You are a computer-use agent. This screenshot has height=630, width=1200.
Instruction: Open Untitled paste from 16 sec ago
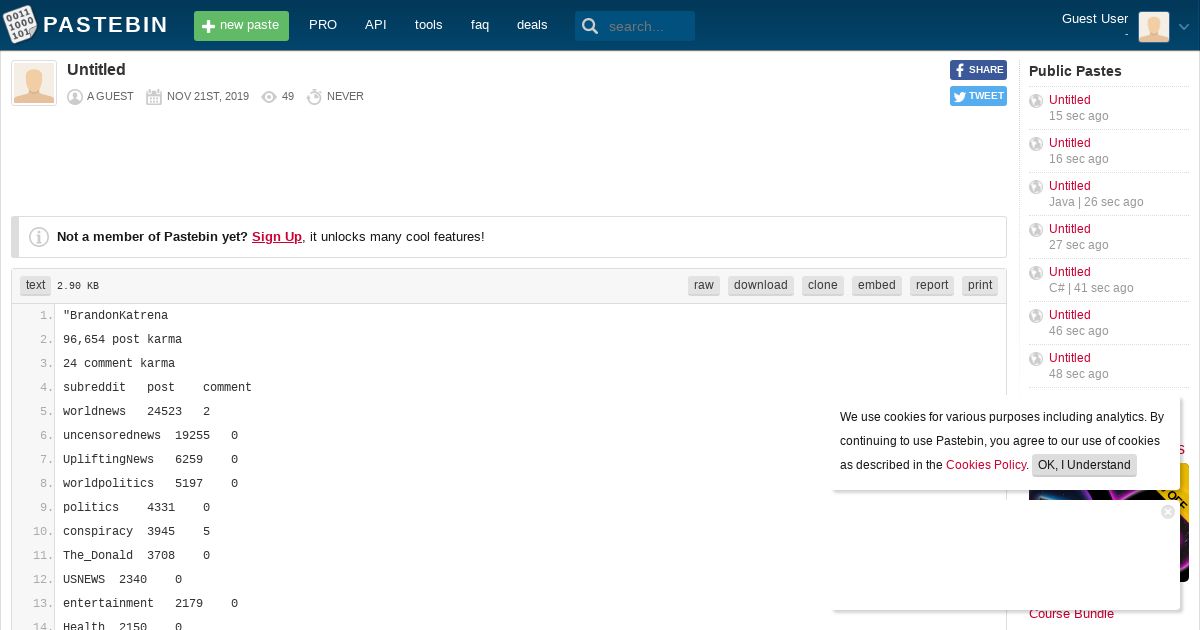pos(1070,143)
